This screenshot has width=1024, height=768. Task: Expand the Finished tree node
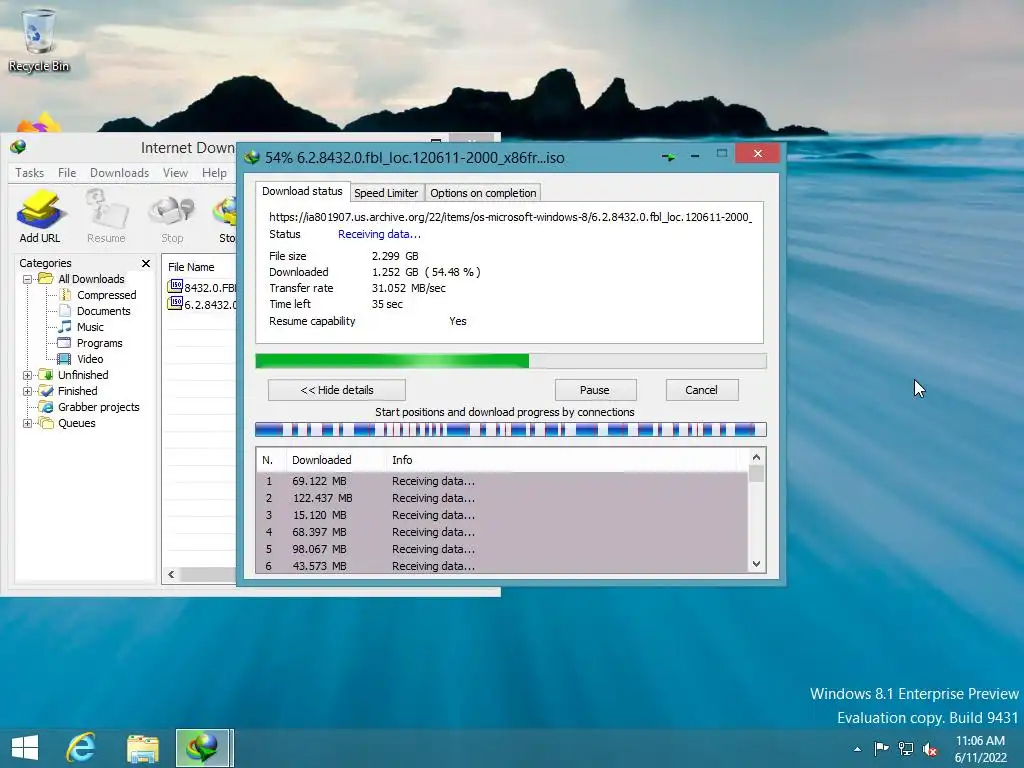[x=27, y=391]
